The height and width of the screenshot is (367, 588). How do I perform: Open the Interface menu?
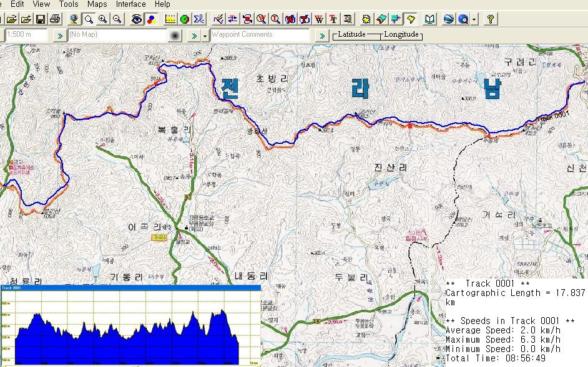coord(130,4)
